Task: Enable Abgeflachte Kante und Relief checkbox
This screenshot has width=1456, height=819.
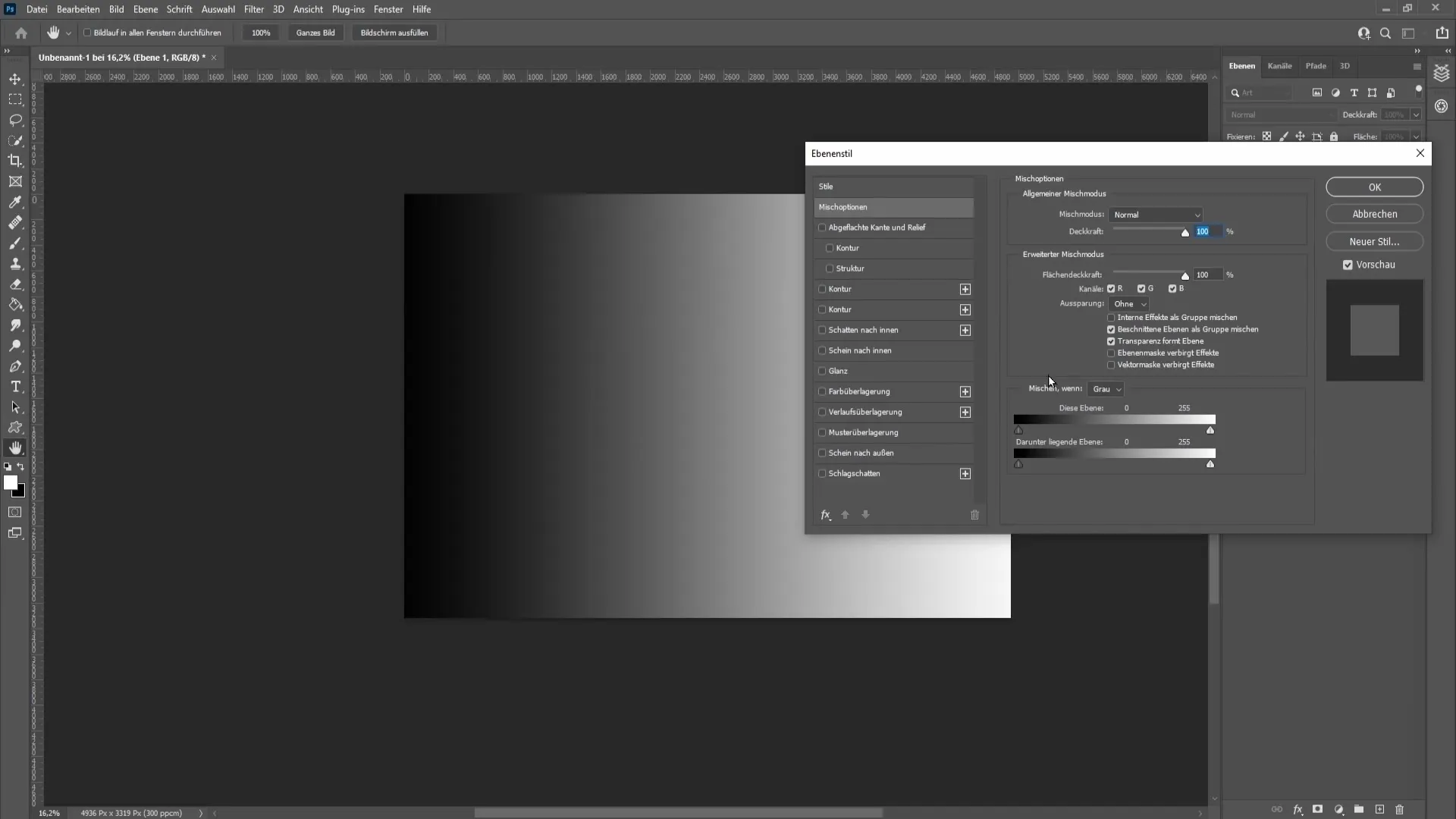Action: [822, 227]
